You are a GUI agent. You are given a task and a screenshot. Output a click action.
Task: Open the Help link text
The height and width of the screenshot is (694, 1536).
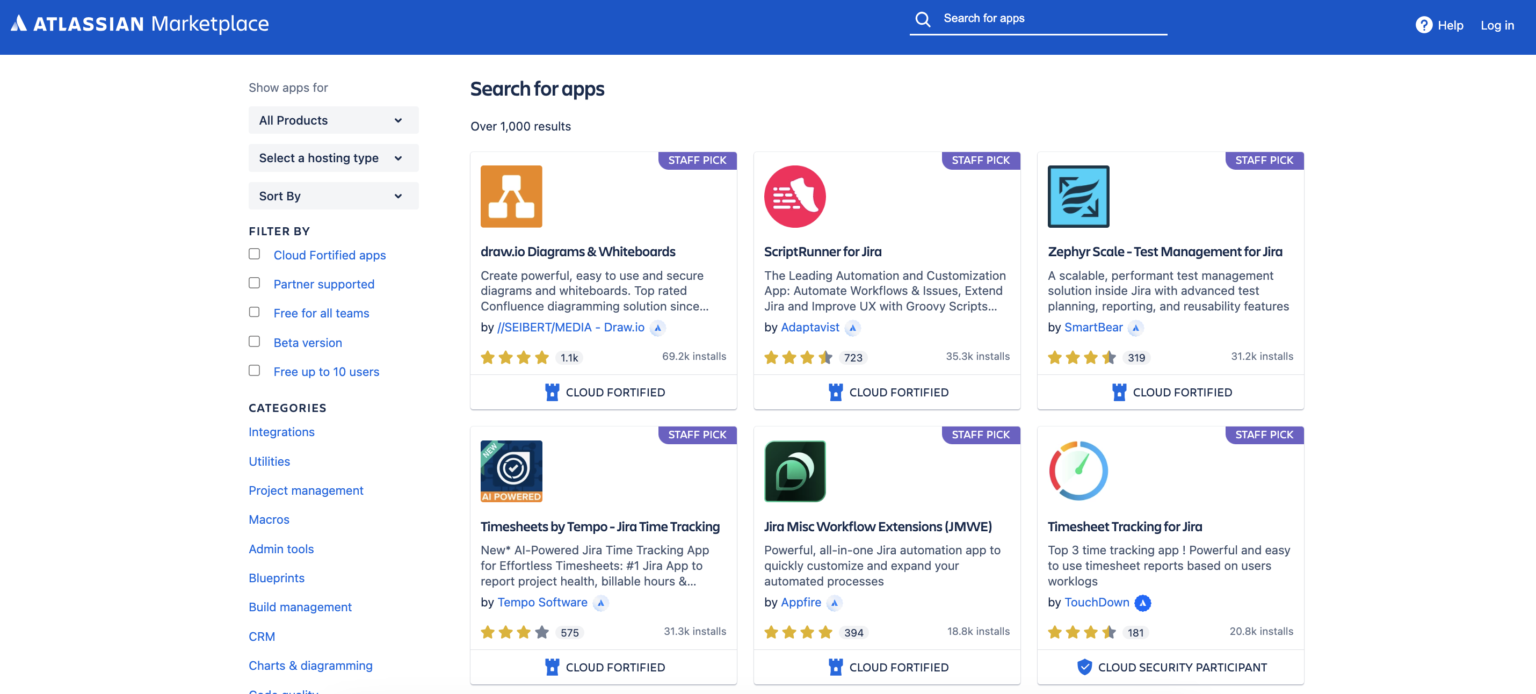coord(1450,25)
